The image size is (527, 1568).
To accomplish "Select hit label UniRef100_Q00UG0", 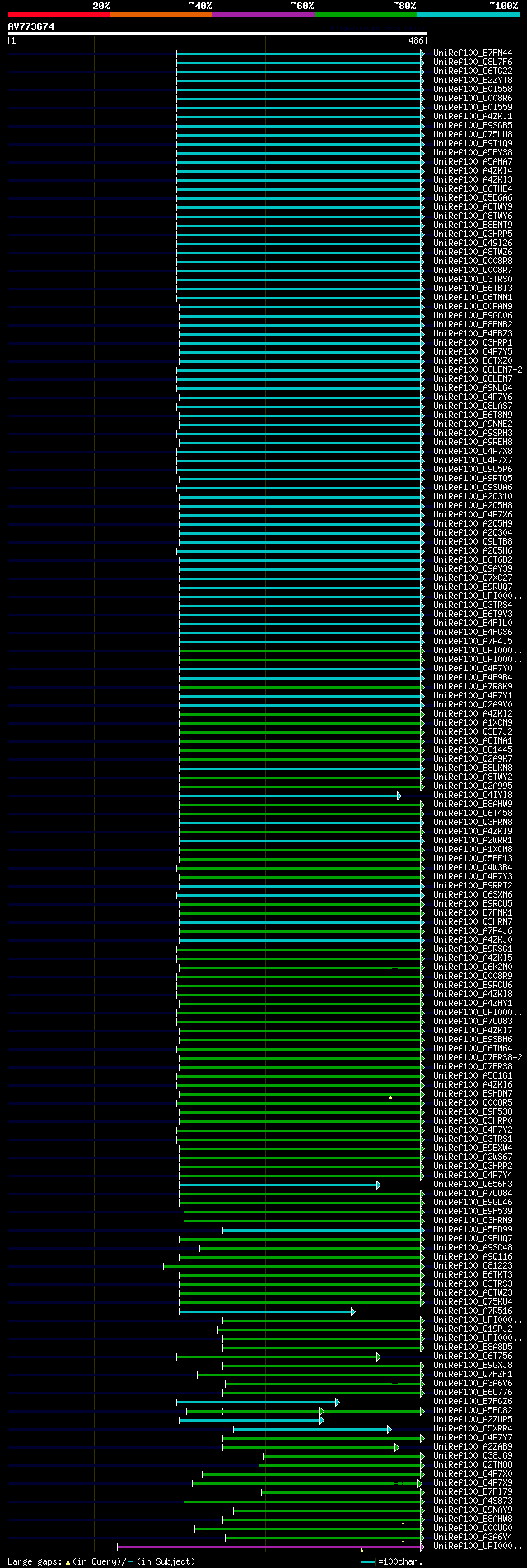I will click(x=473, y=1528).
